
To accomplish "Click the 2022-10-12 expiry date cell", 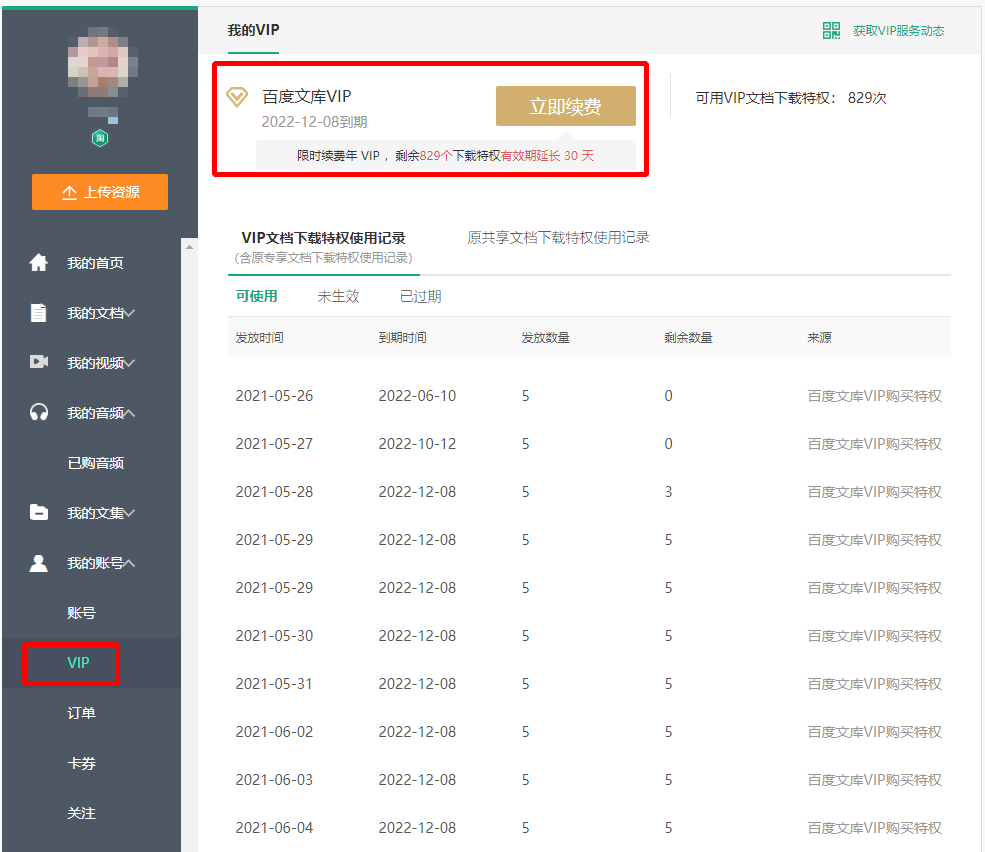I will 417,444.
